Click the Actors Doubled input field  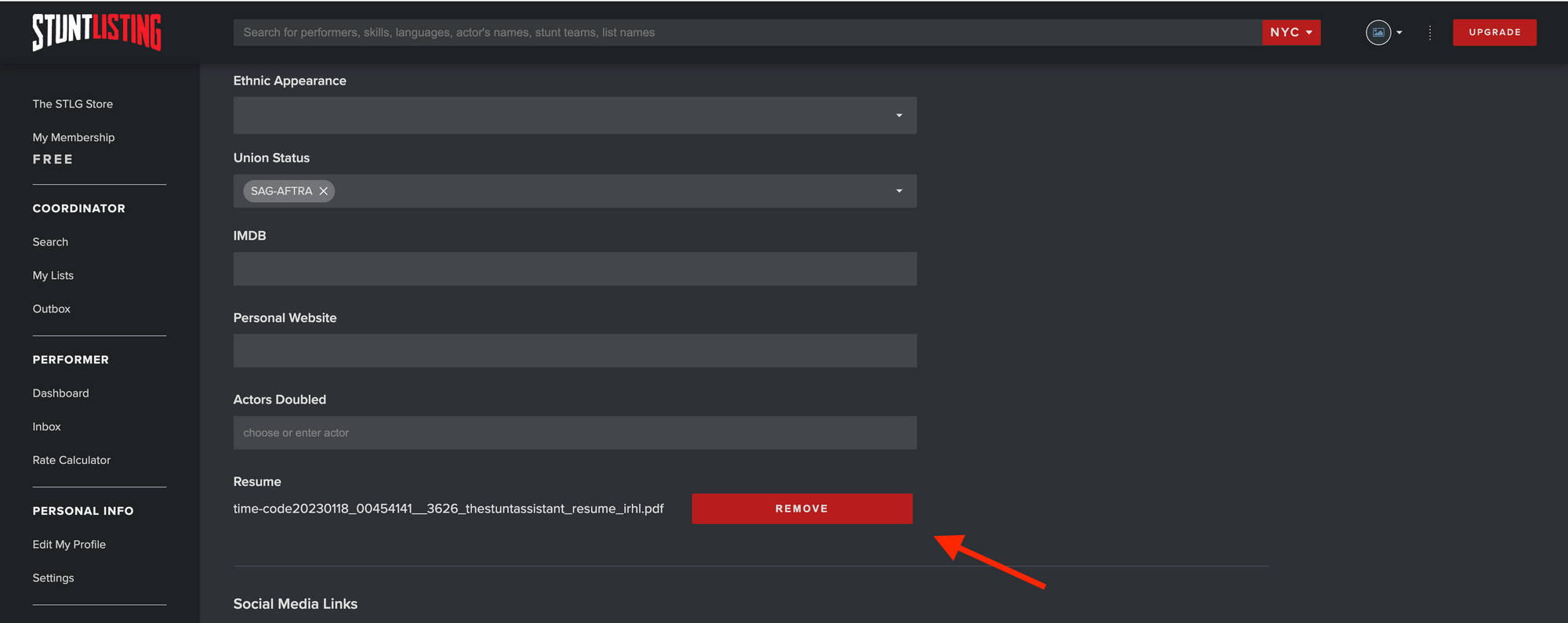tap(575, 433)
